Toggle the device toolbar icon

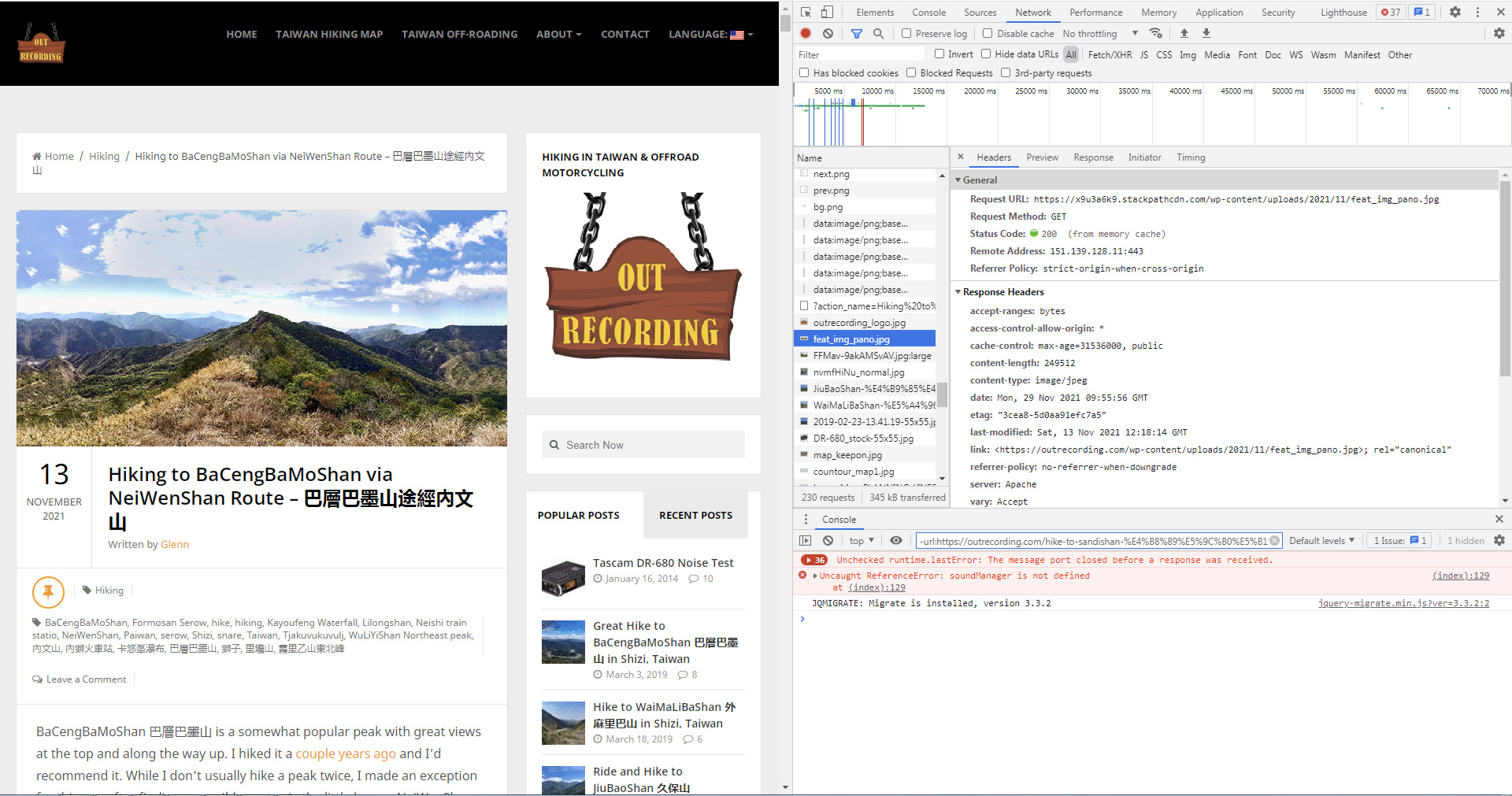827,12
